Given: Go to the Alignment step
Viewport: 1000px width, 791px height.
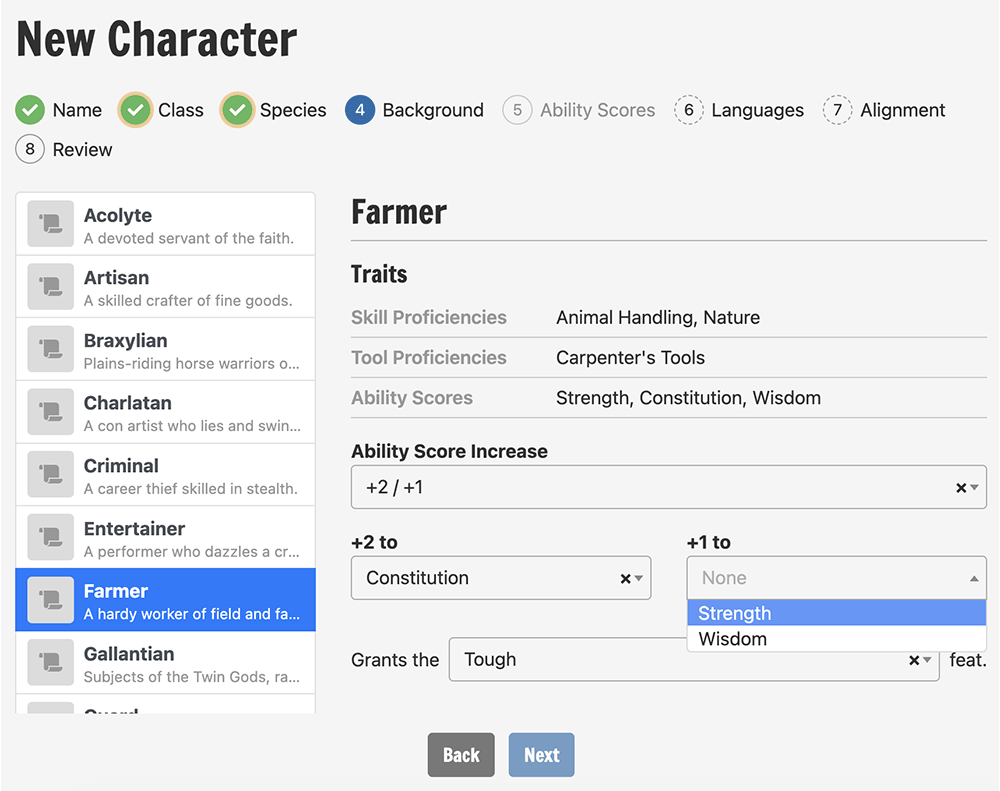Looking at the screenshot, I should (902, 110).
